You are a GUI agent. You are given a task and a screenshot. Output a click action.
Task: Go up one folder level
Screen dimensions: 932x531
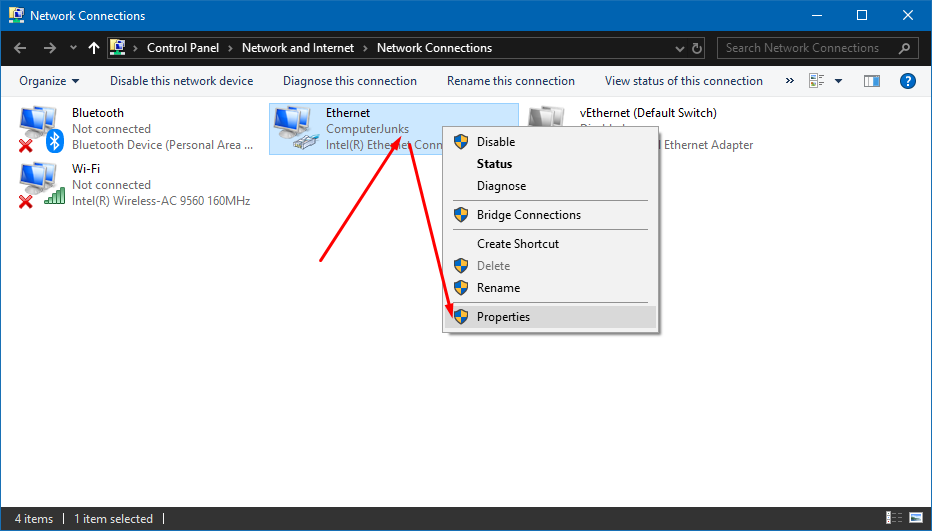coord(93,48)
